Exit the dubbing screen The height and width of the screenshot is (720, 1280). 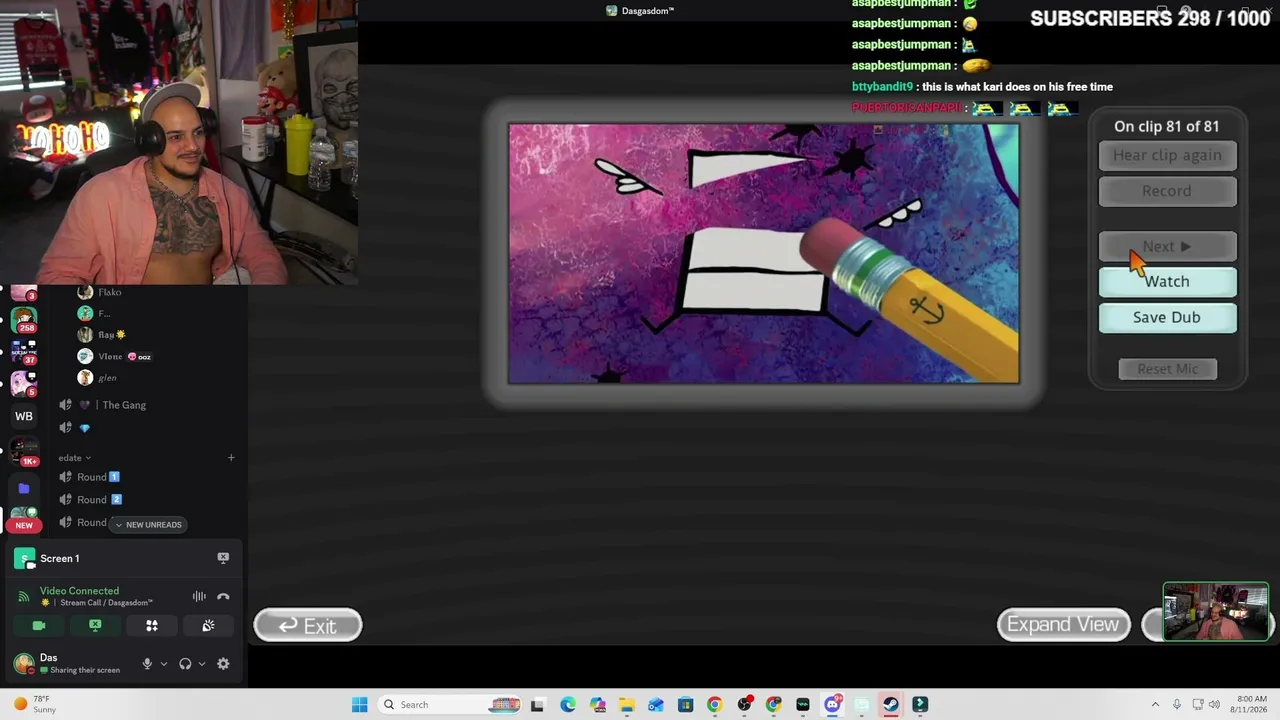tap(308, 625)
